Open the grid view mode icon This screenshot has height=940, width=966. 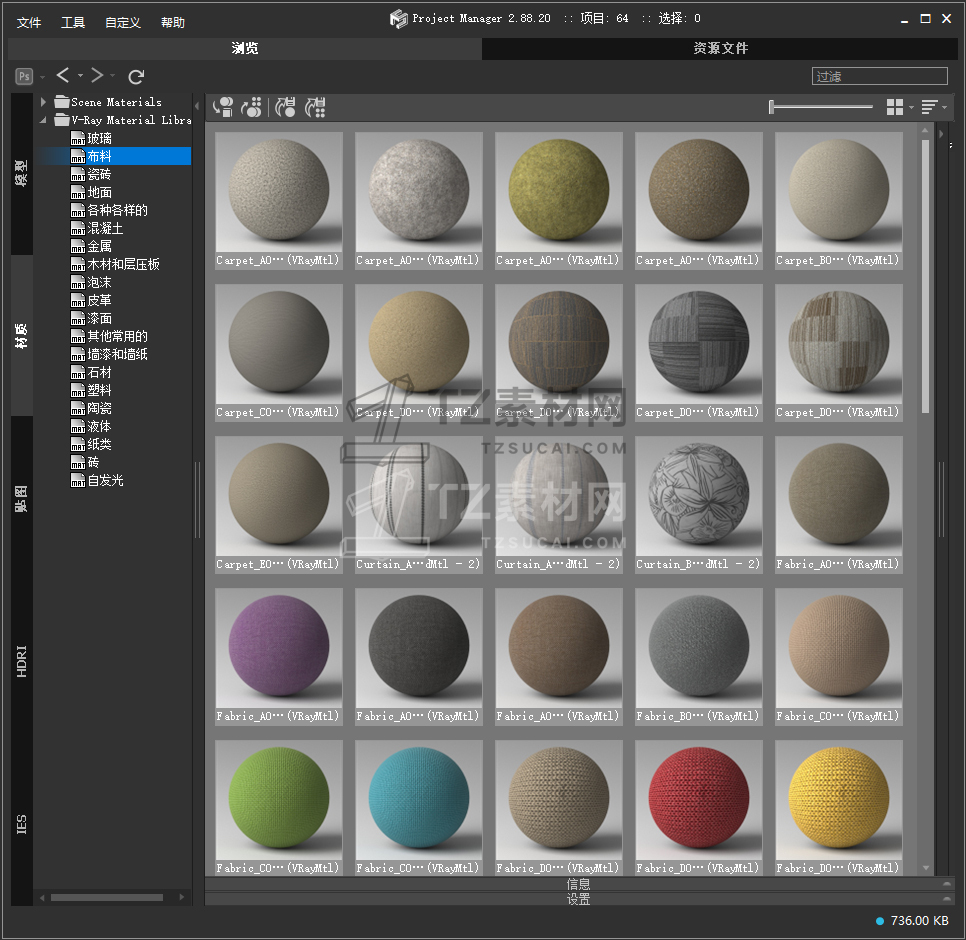coord(894,107)
